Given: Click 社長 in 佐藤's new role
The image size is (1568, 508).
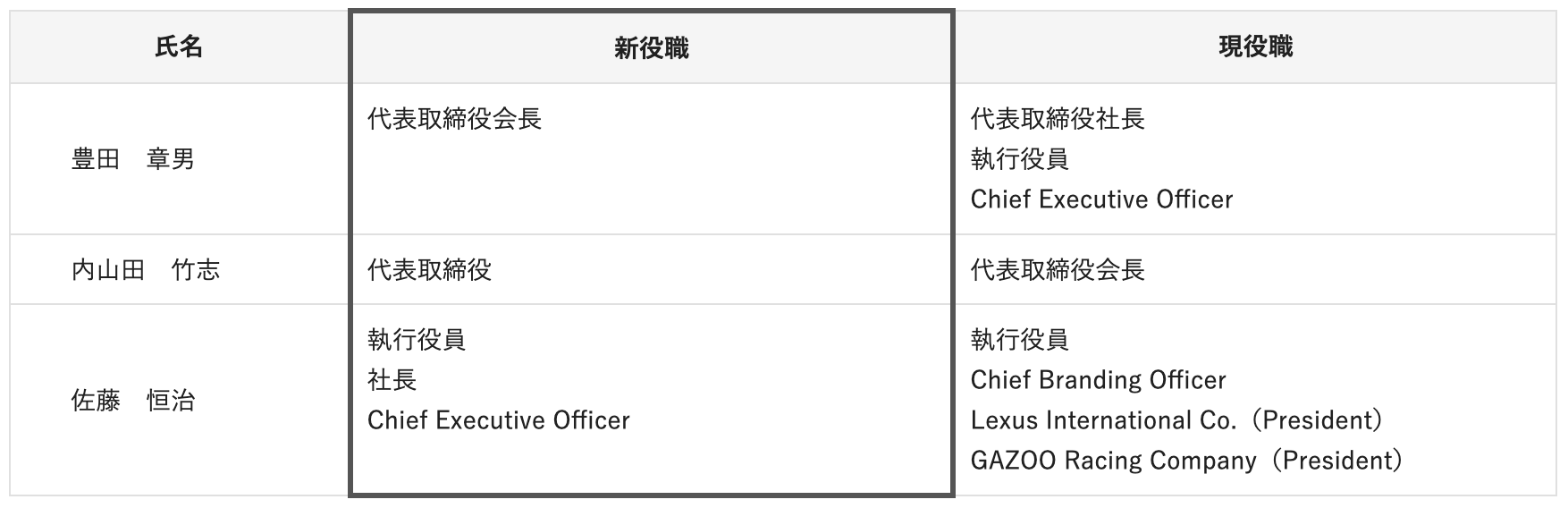Looking at the screenshot, I should 392,380.
